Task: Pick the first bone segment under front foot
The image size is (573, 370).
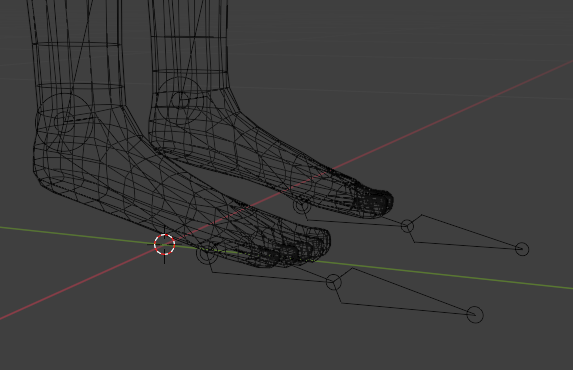Action: click(270, 272)
